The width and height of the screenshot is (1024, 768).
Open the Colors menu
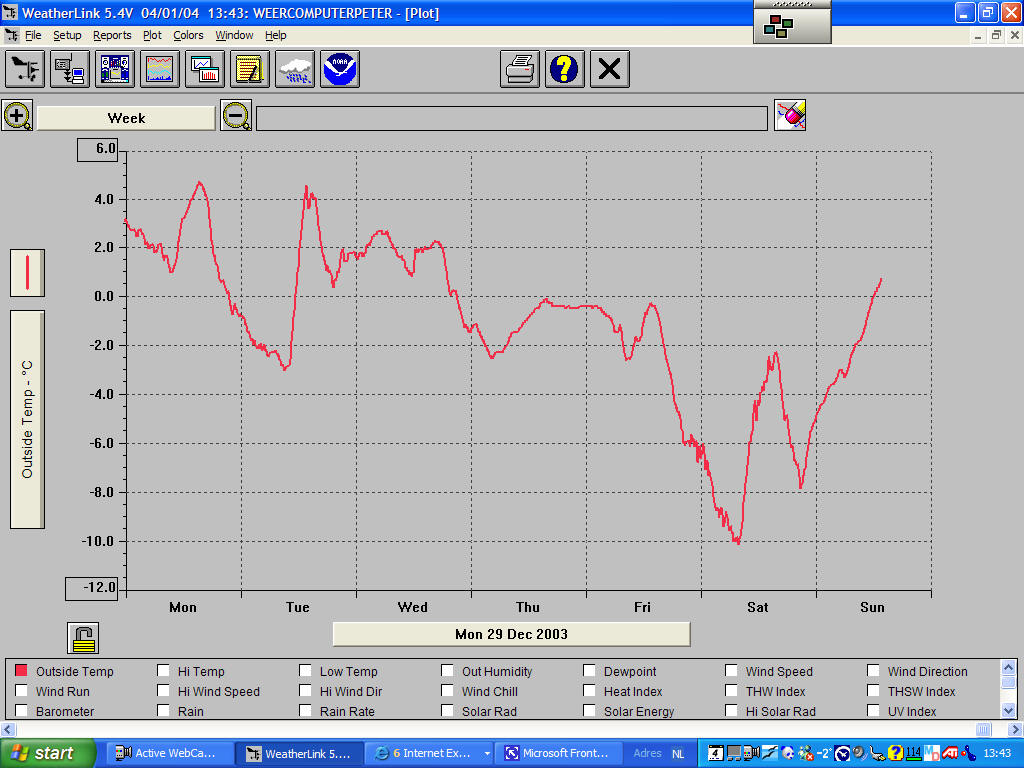188,35
